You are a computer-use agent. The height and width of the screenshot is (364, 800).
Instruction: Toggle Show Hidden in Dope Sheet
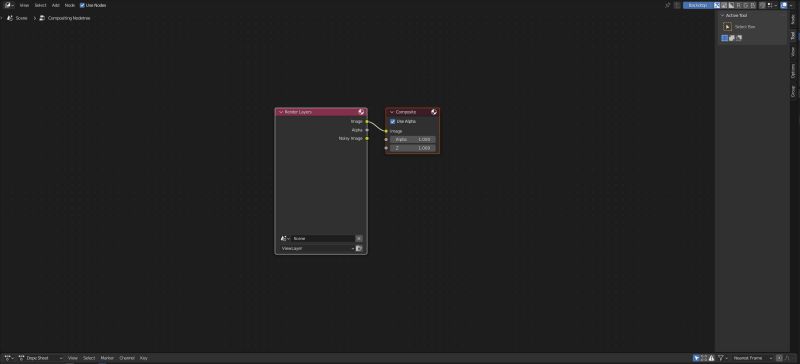[x=704, y=358]
